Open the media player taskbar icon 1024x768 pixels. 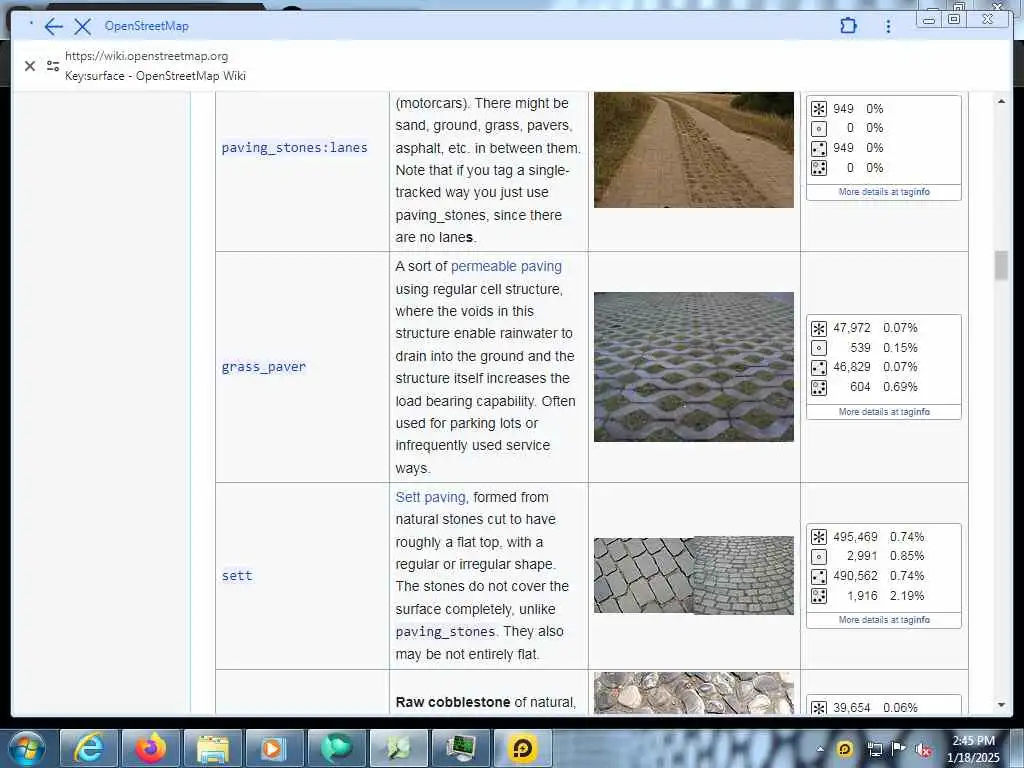coord(274,748)
